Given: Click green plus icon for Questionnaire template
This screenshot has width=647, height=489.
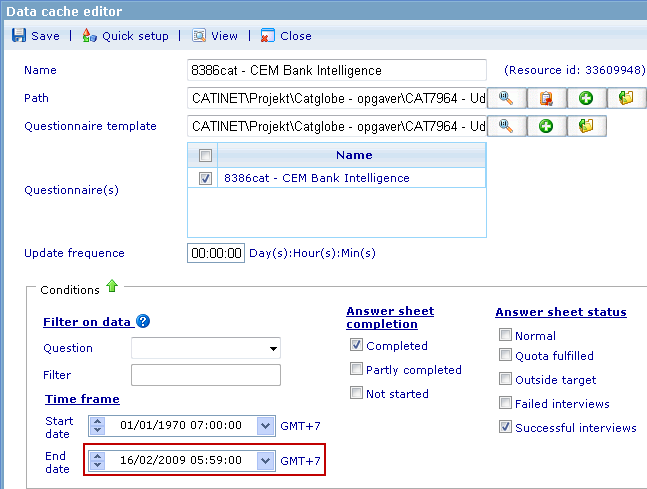Looking at the screenshot, I should 547,126.
